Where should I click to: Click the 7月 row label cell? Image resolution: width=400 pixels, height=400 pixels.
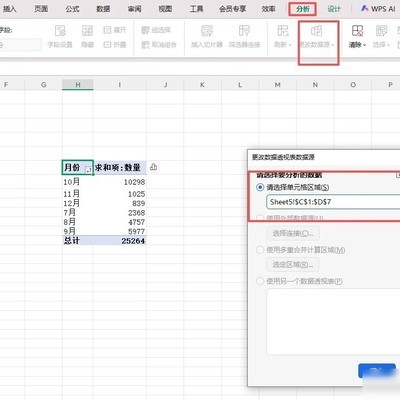tap(78, 212)
